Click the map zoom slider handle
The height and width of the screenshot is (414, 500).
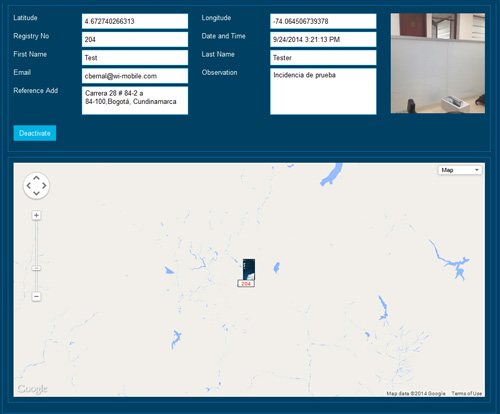pos(36,268)
